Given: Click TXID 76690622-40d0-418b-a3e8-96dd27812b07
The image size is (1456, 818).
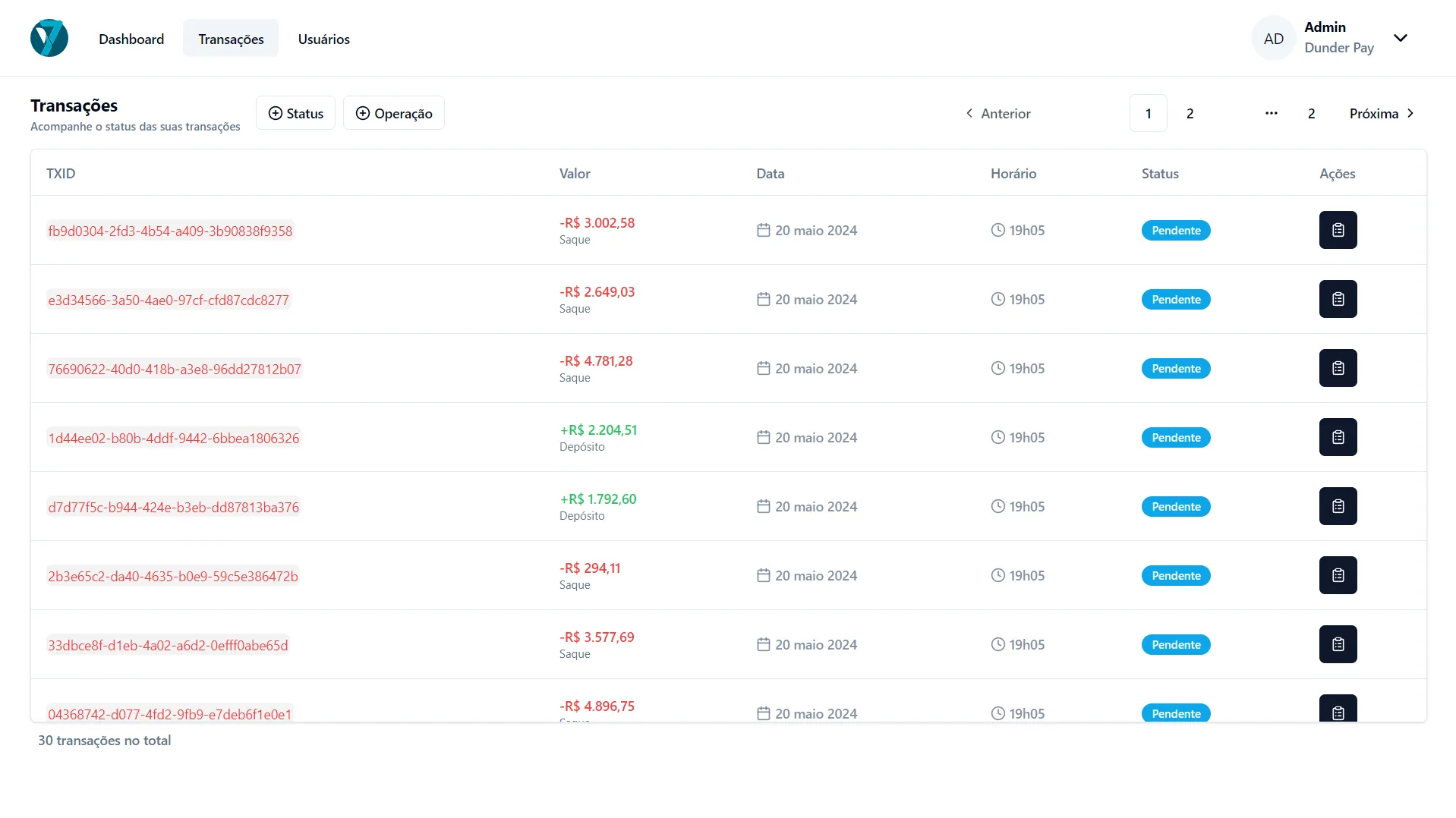Looking at the screenshot, I should click(175, 369).
